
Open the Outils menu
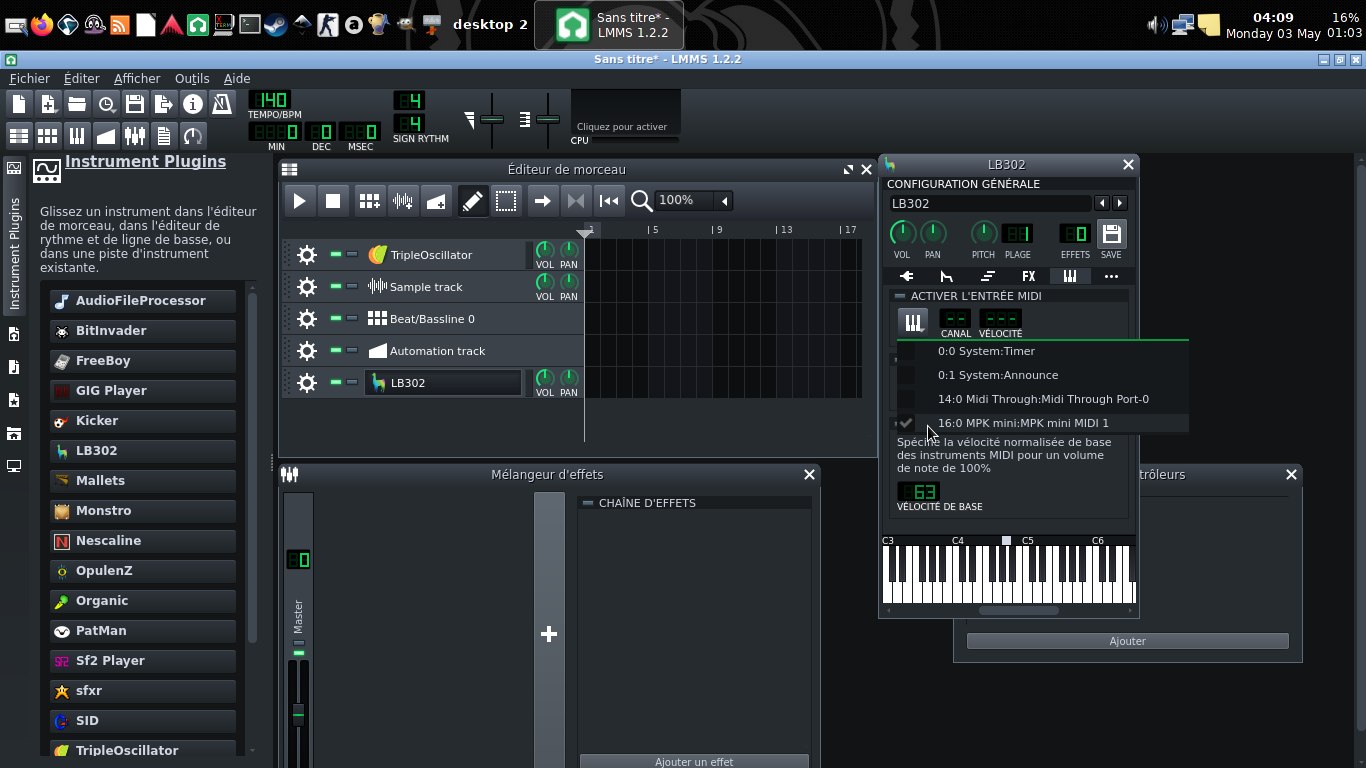point(192,79)
